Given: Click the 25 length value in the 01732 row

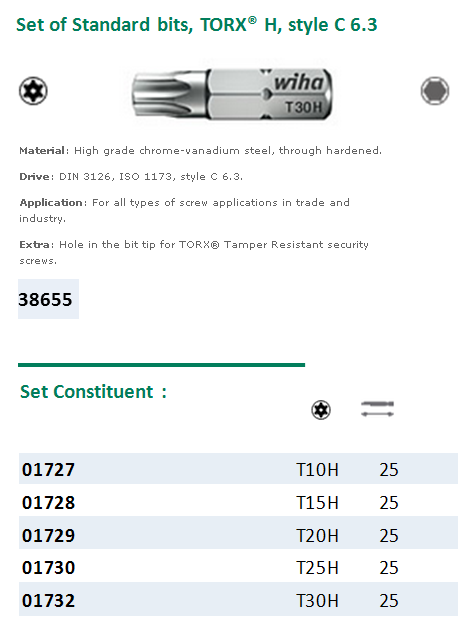Looking at the screenshot, I should (389, 601).
